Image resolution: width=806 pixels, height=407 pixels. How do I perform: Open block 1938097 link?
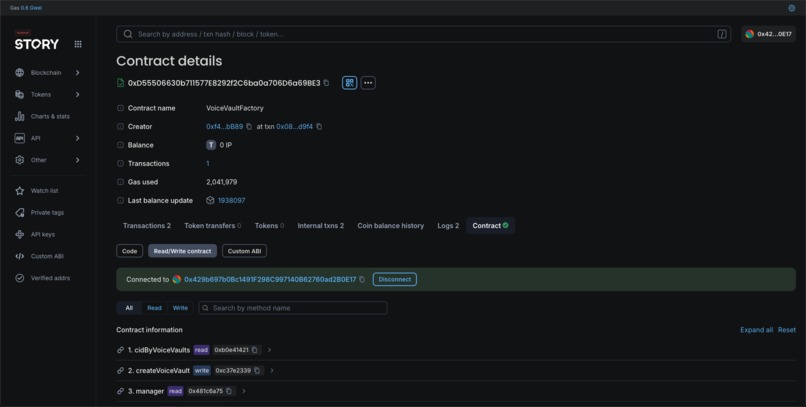(231, 200)
